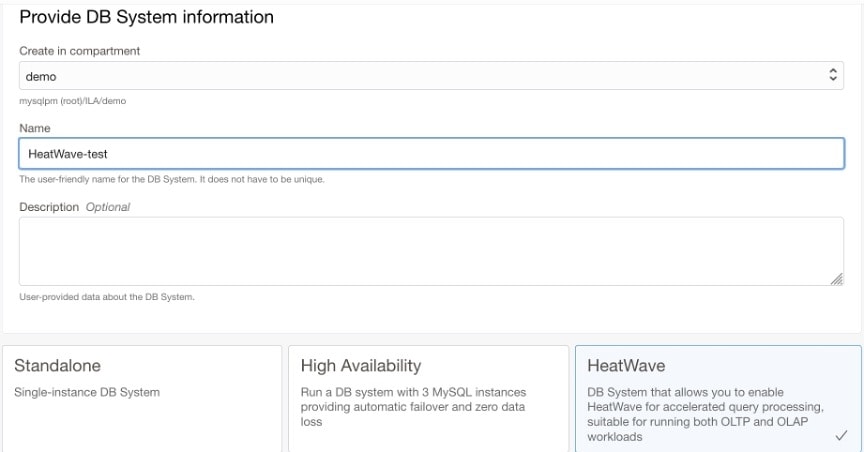The width and height of the screenshot is (864, 452).
Task: Click the user-friendly name hint text
Action: click(x=172, y=179)
